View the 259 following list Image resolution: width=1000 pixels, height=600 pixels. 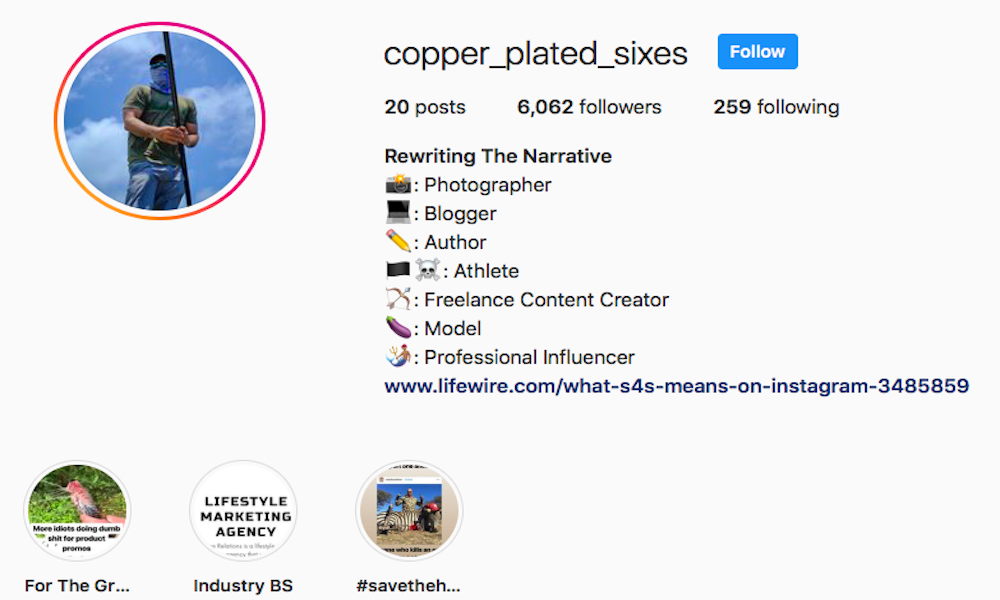pos(776,107)
